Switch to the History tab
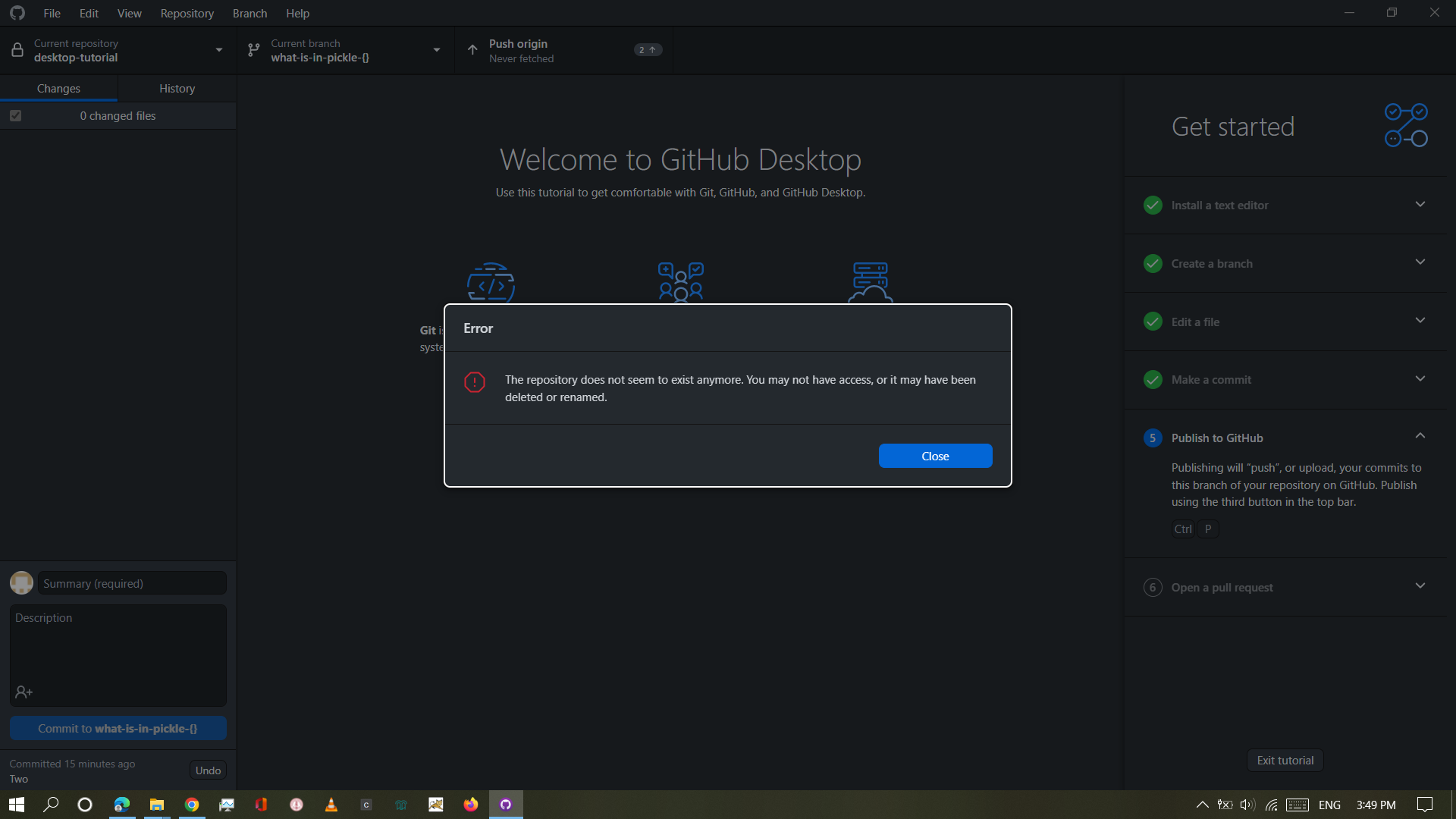This screenshot has height=819, width=1456. coord(177,89)
